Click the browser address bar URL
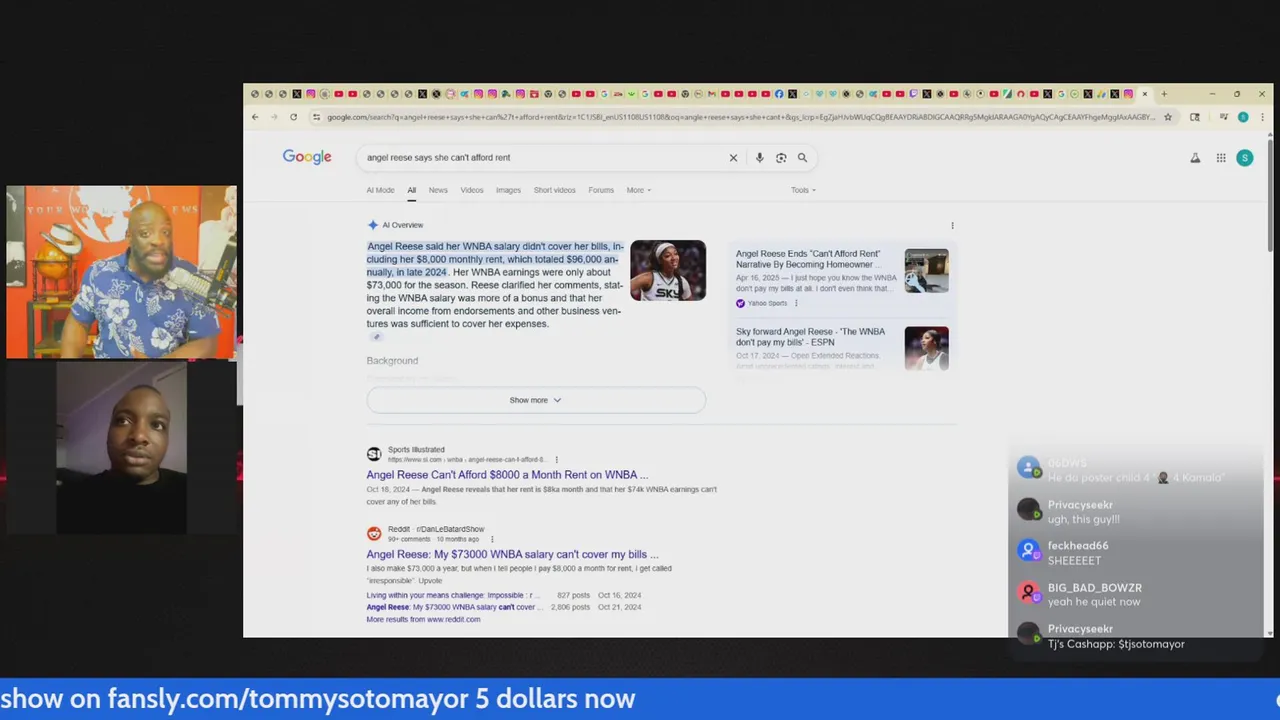 pos(740,117)
